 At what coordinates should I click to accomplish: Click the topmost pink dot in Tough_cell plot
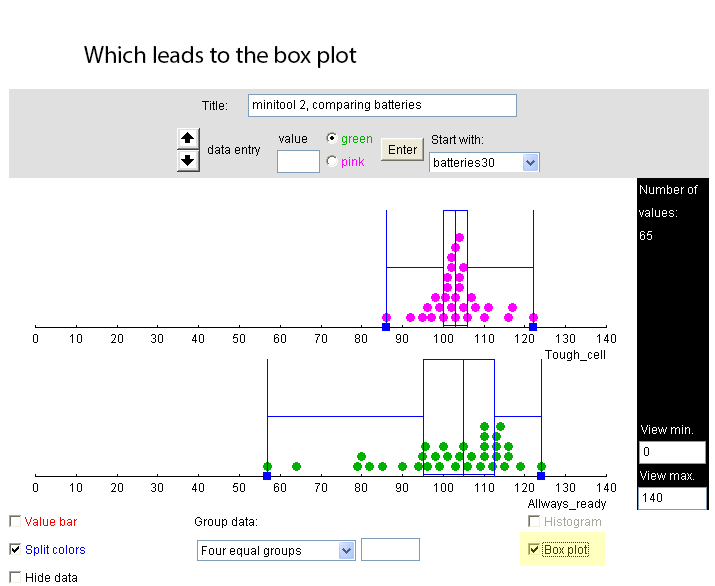coord(460,237)
